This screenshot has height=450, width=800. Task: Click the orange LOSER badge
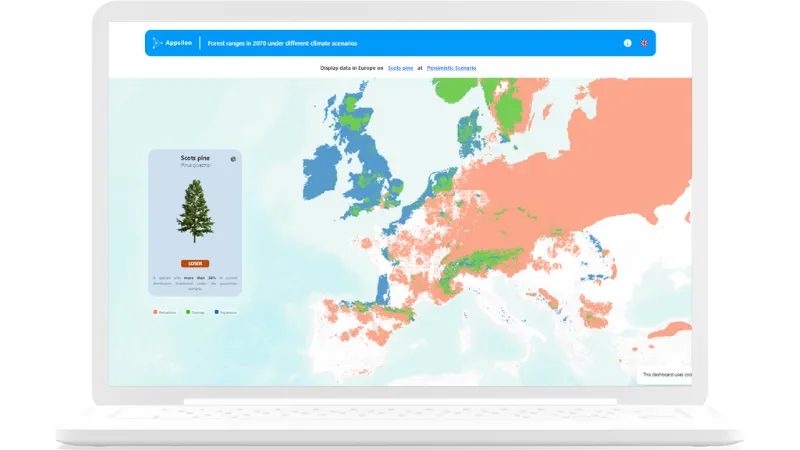(x=195, y=263)
